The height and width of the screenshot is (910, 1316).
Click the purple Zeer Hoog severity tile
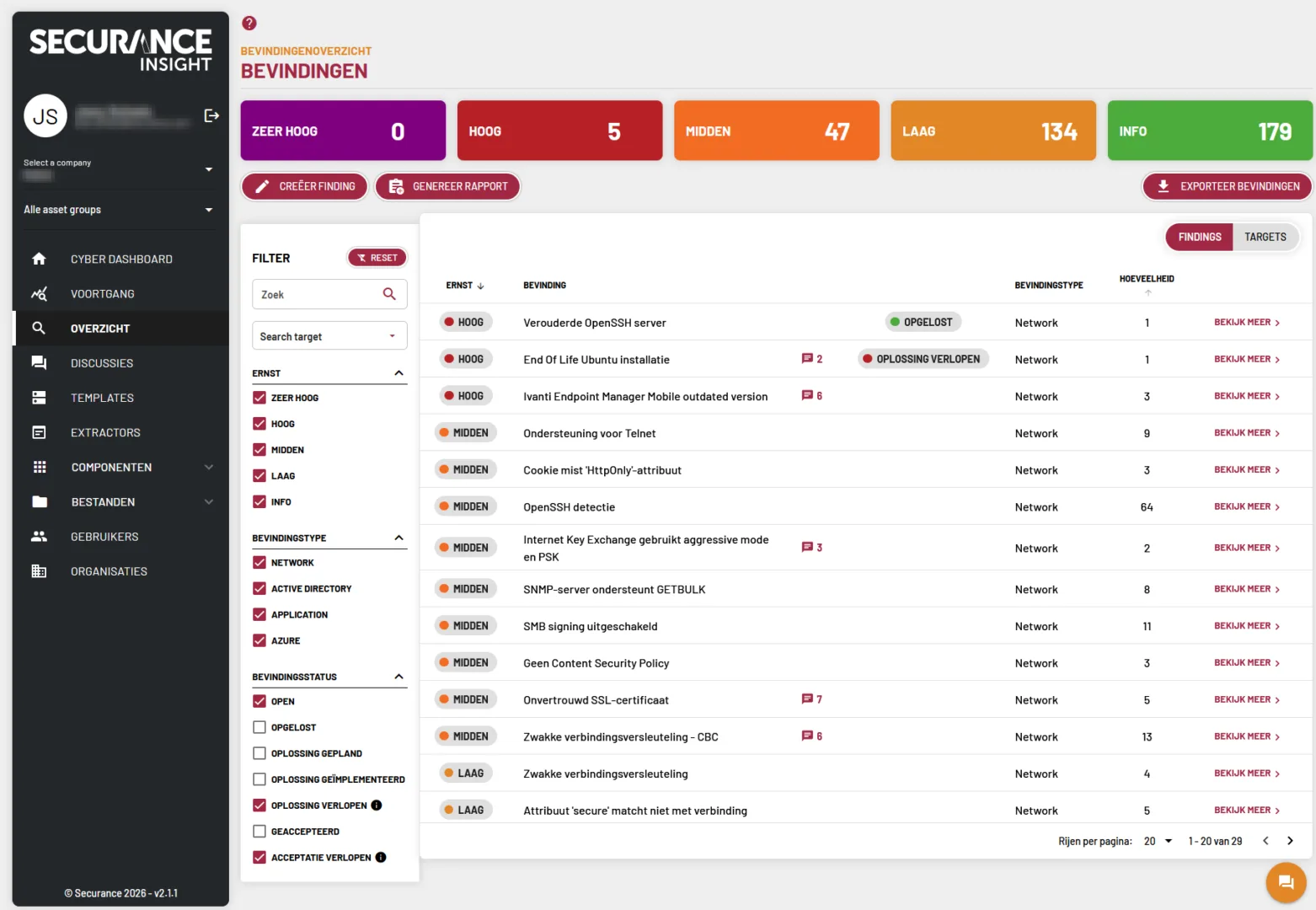click(343, 131)
